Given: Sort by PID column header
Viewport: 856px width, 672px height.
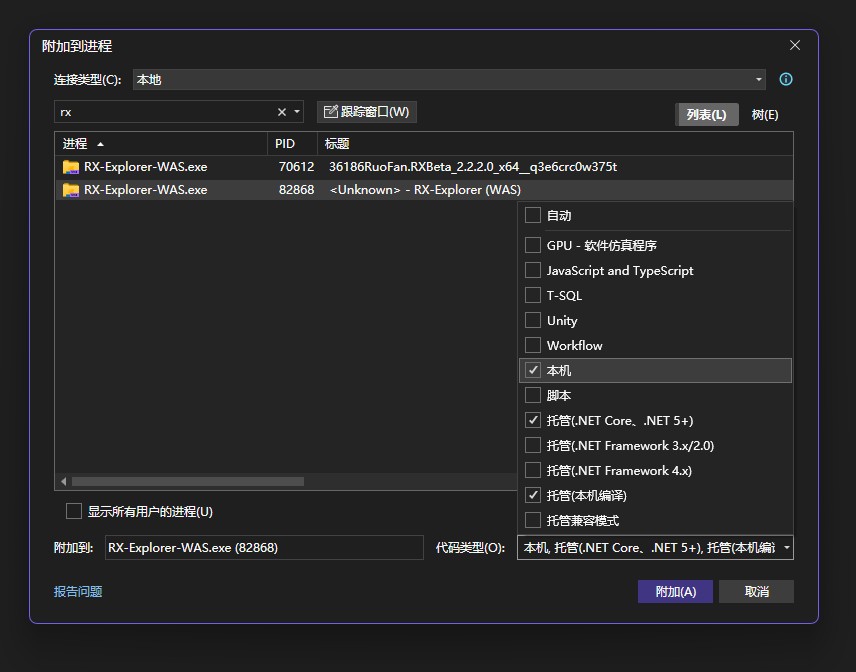Looking at the screenshot, I should pos(292,144).
